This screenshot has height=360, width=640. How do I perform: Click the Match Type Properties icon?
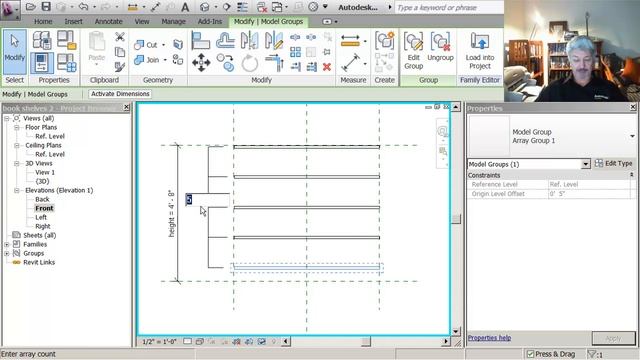click(x=120, y=66)
